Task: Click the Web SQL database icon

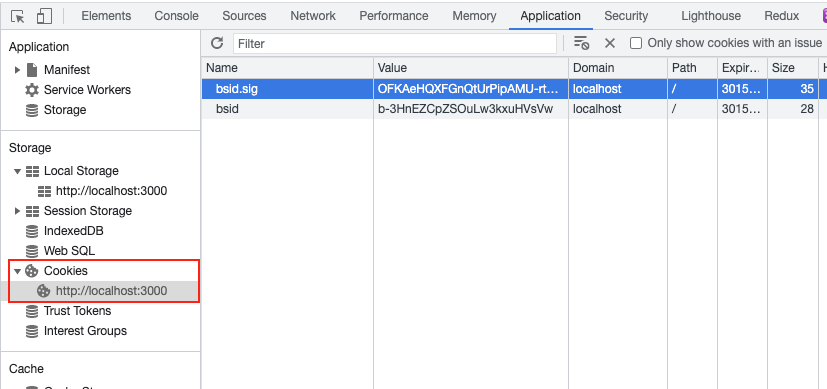Action: tap(32, 251)
